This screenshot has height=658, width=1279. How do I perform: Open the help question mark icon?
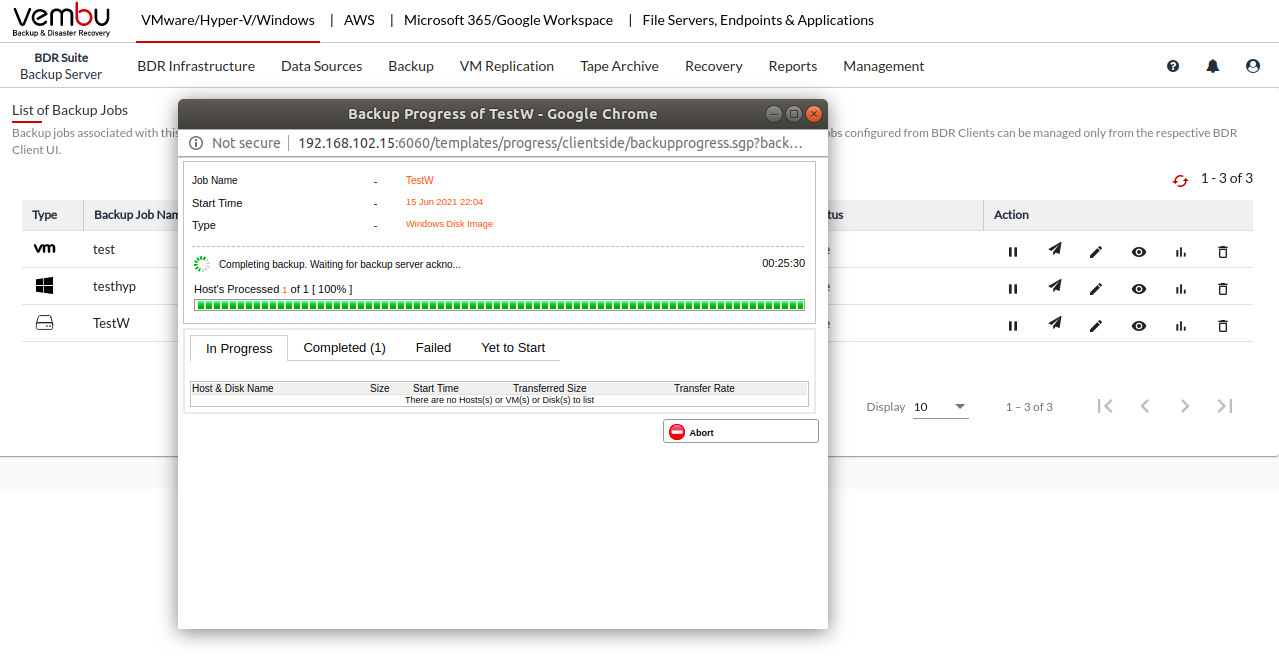pyautogui.click(x=1173, y=66)
